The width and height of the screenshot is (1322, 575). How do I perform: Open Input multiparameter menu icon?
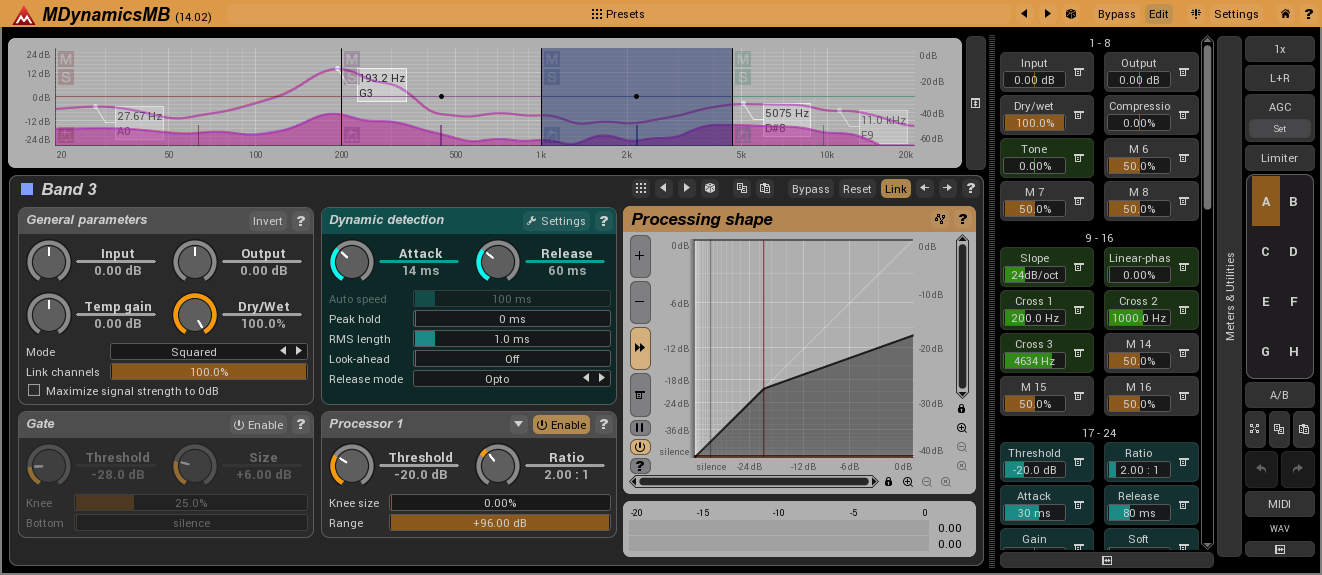[1079, 72]
